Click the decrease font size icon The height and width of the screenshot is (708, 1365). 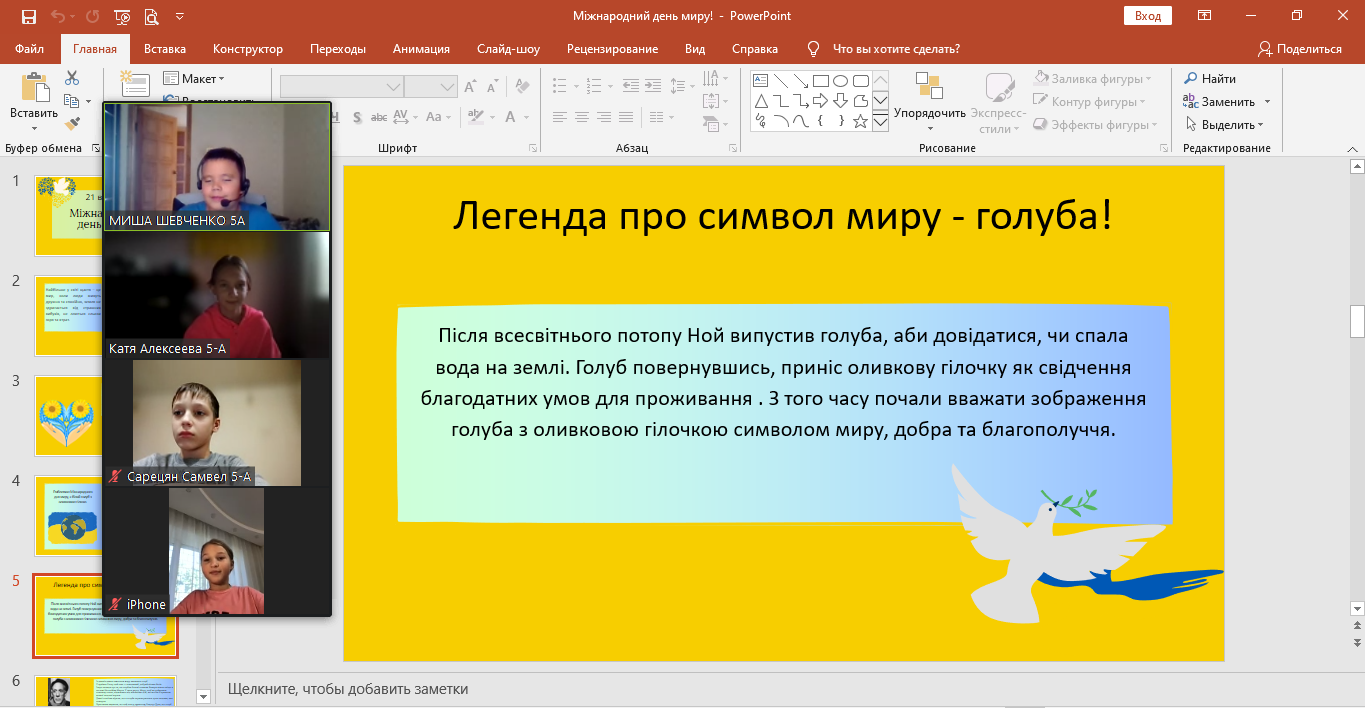point(493,87)
